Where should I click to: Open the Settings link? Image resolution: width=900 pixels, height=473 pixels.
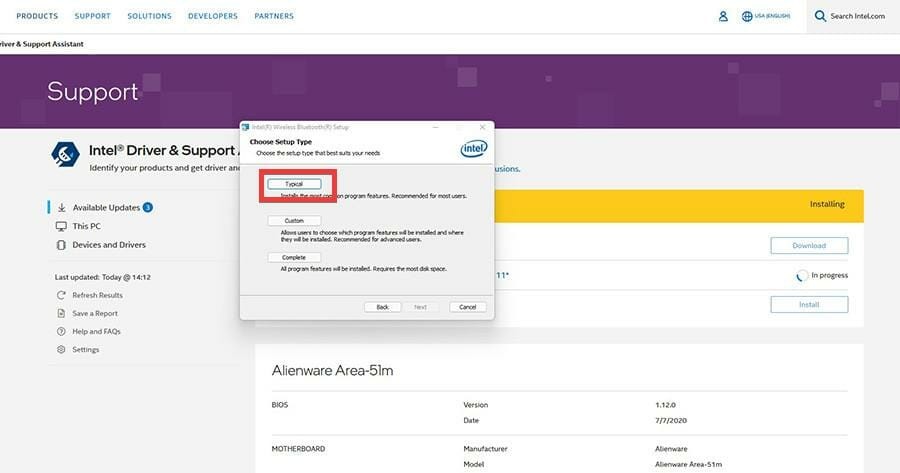[86, 350]
